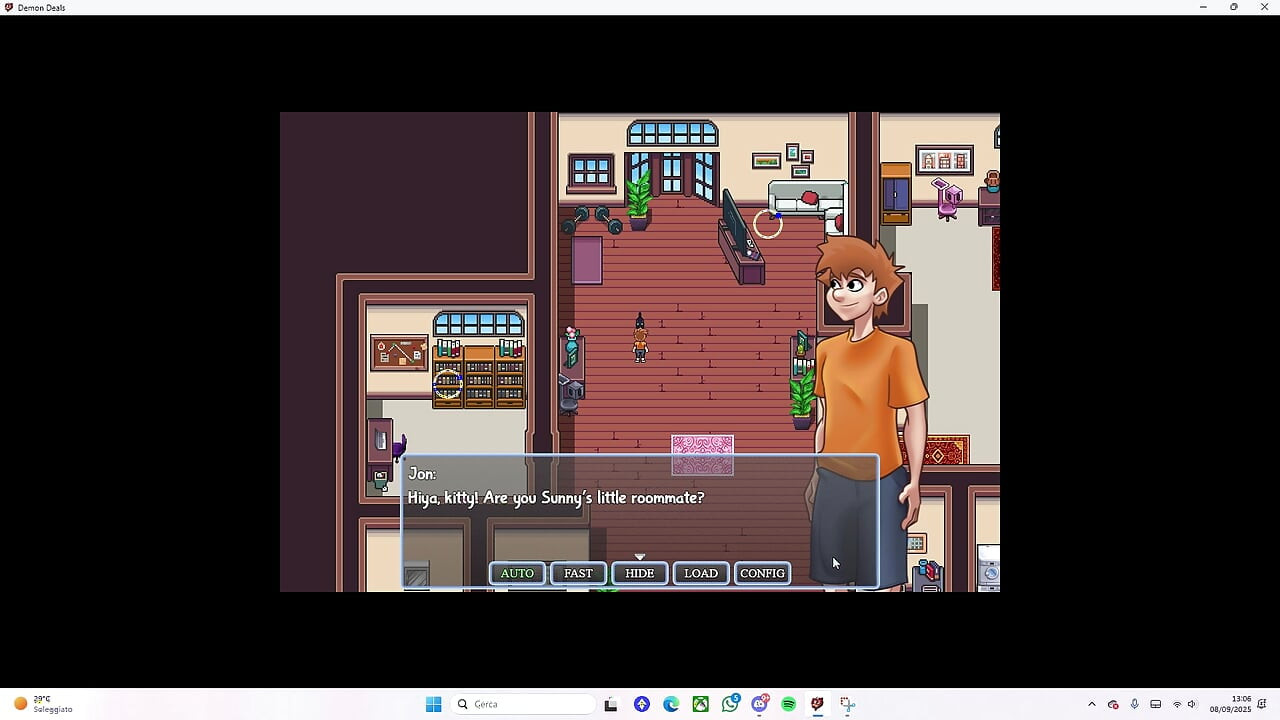Open the notification bell icon
1280x720 pixels.
click(1263, 704)
